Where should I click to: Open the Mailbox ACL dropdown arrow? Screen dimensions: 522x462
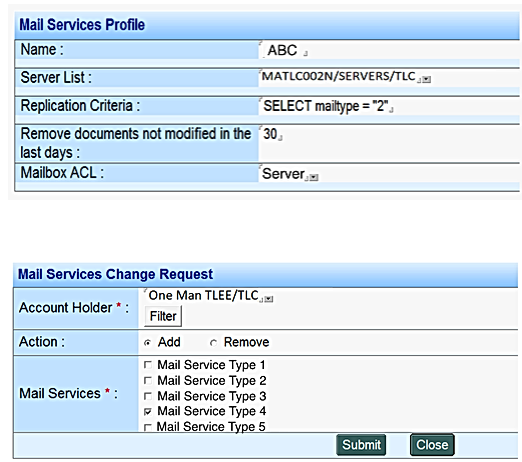click(314, 177)
